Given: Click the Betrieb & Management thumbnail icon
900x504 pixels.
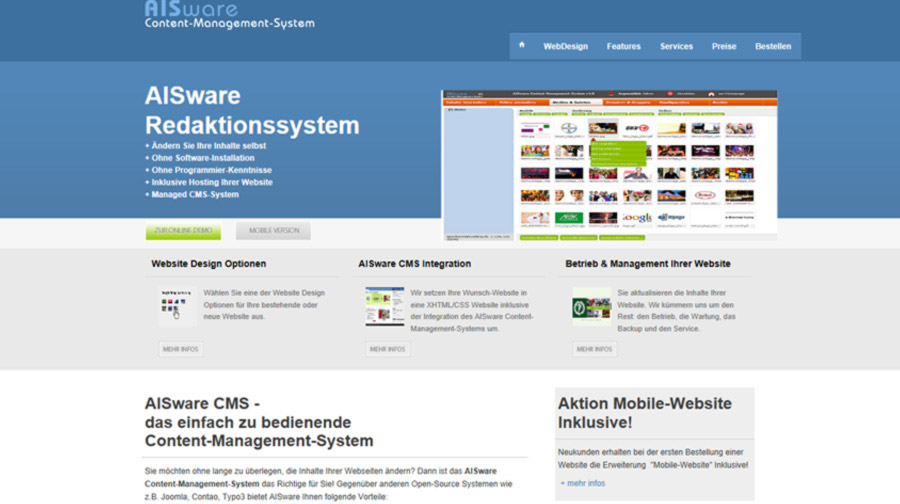Looking at the screenshot, I should 591,307.
